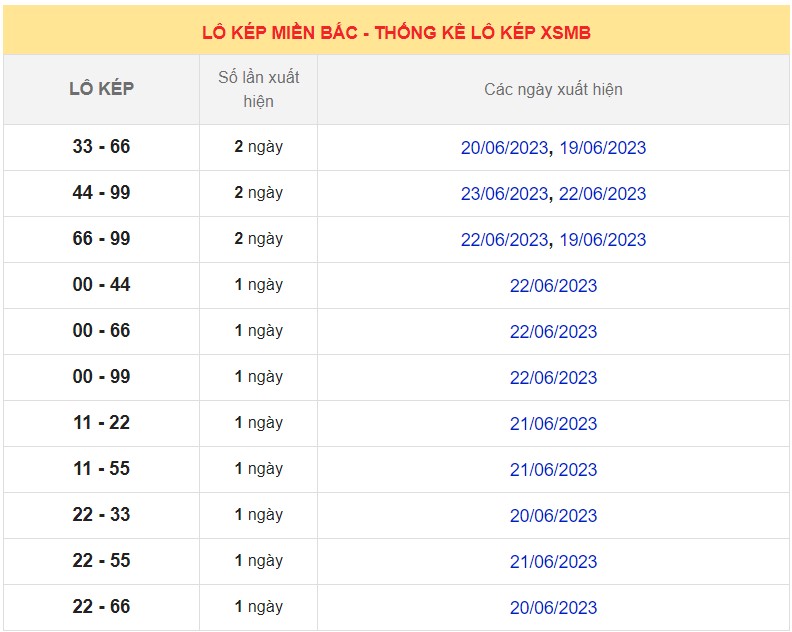Open the 19/06/2023 link in row 66 - 99
The height and width of the screenshot is (632, 792).
point(603,239)
